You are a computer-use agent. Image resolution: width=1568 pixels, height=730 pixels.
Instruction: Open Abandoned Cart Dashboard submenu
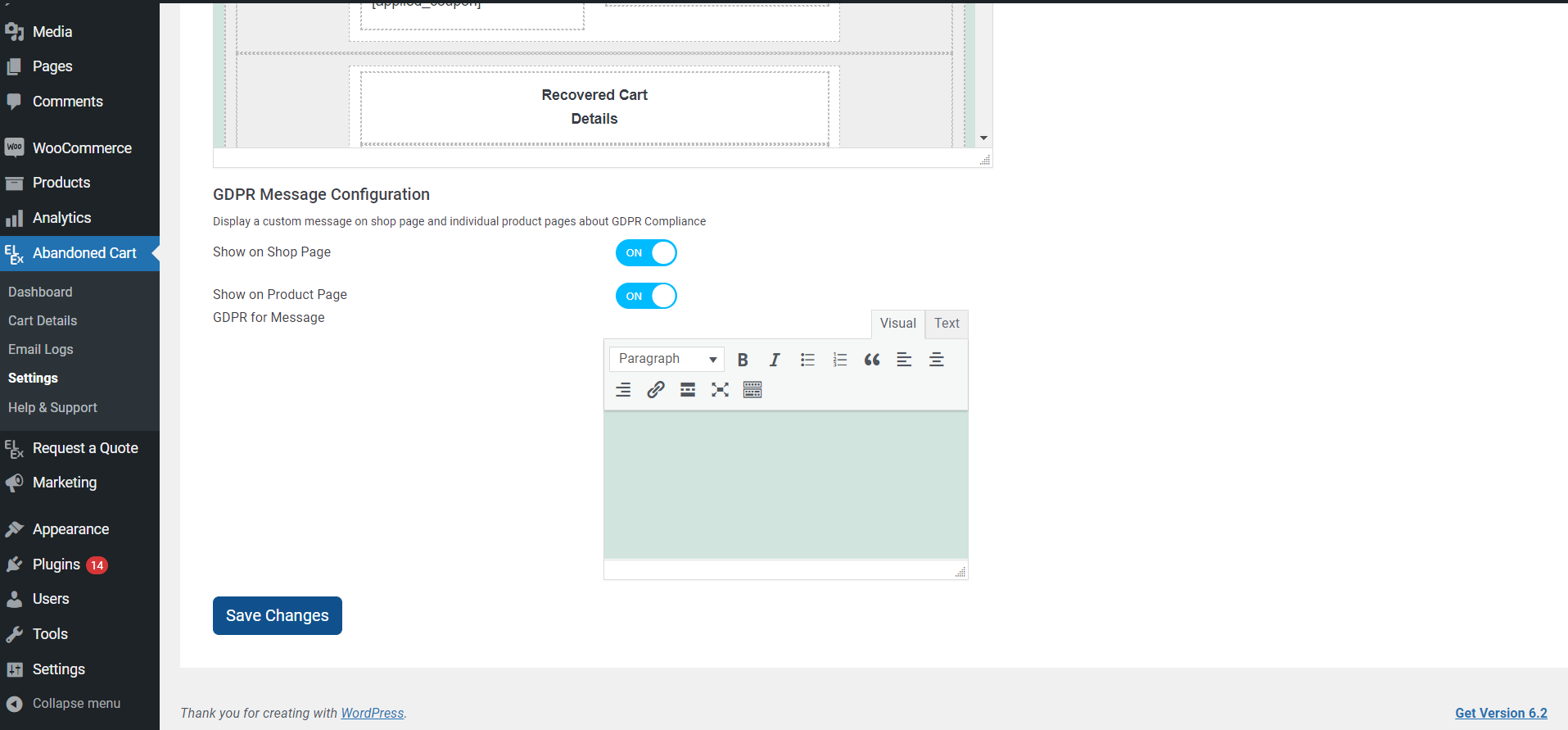pos(40,292)
